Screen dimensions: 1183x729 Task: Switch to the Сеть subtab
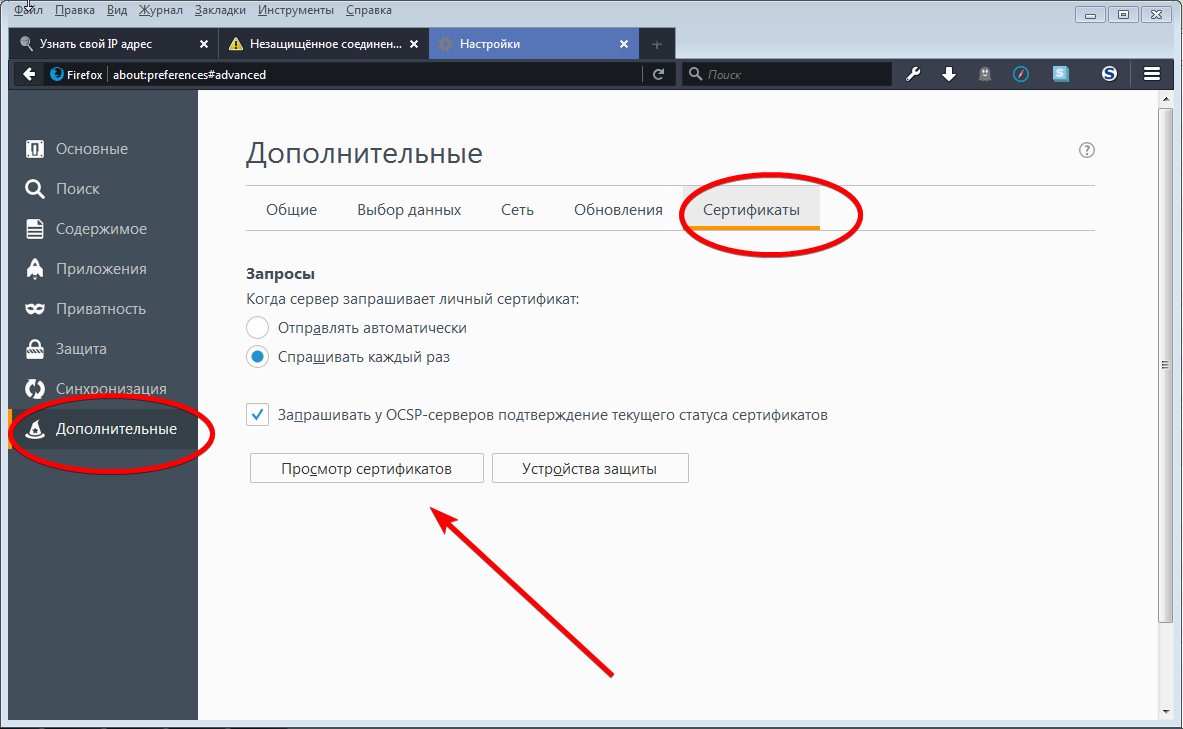(x=518, y=210)
